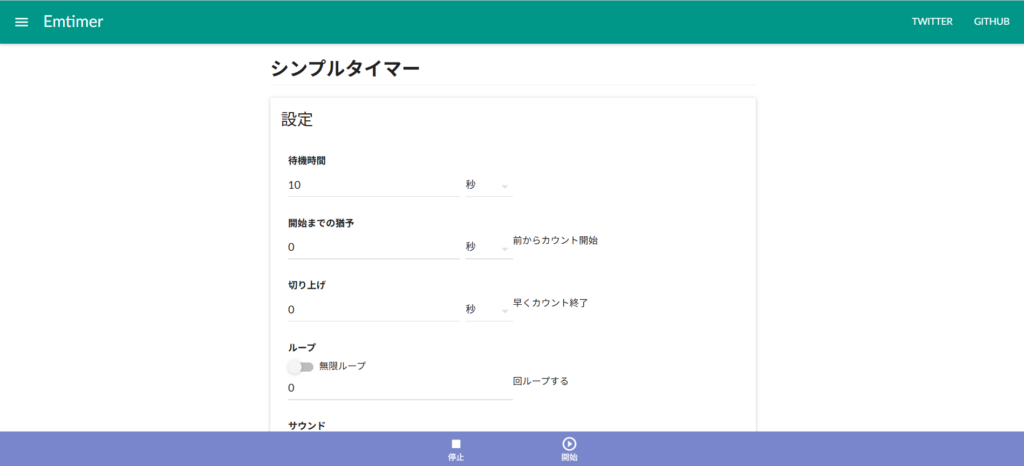The height and width of the screenshot is (466, 1024).
Task: Enable the 無限ループ toggle switch
Action: pyautogui.click(x=300, y=367)
